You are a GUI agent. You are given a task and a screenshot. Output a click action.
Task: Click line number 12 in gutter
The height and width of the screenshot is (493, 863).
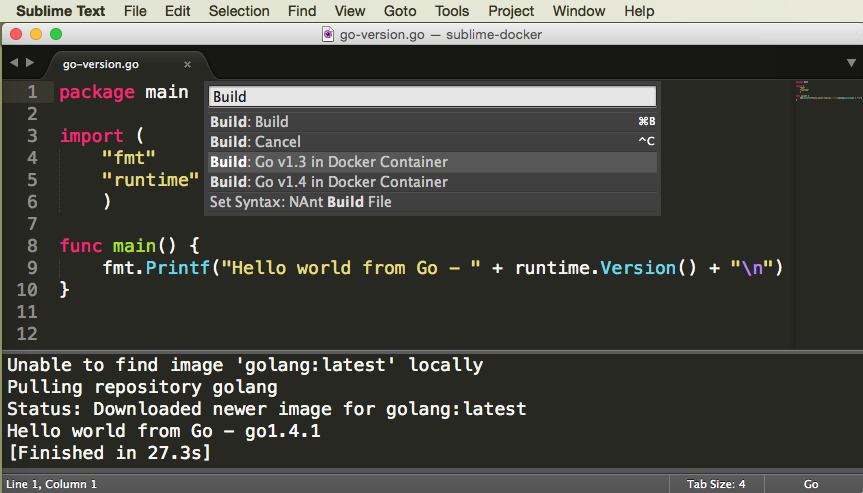point(27,334)
